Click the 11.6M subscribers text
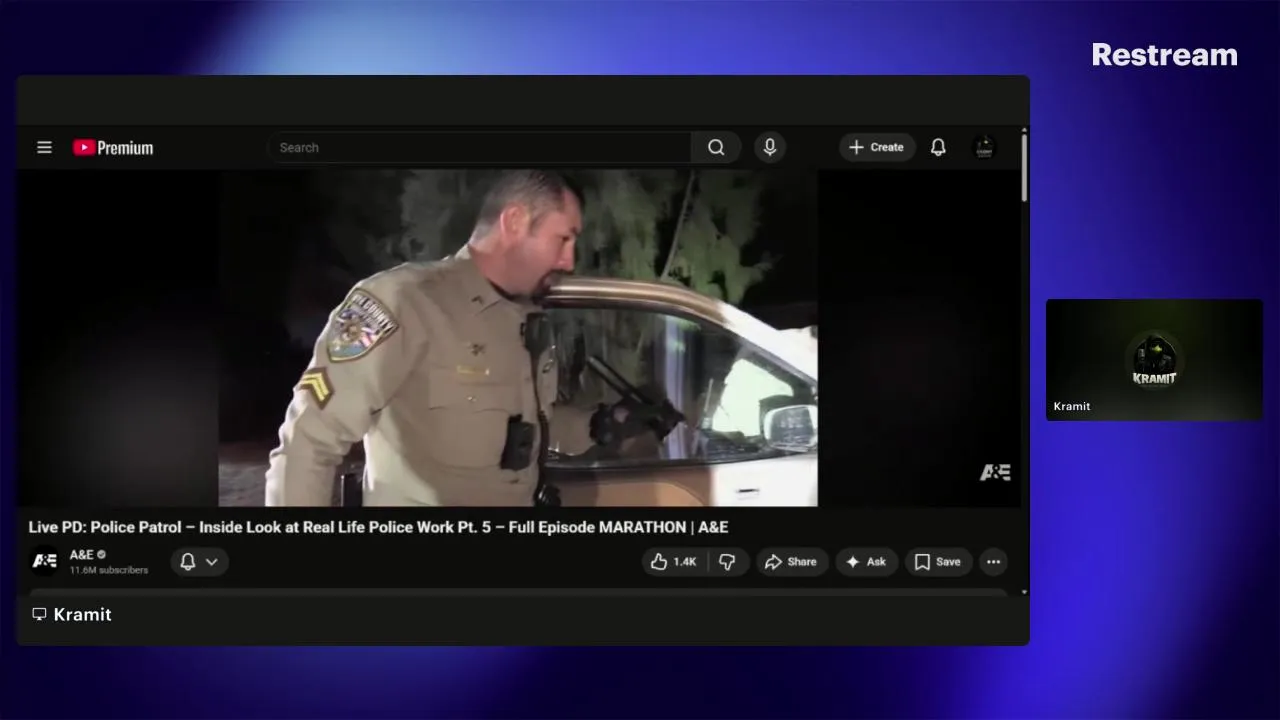1280x720 pixels. [109, 570]
